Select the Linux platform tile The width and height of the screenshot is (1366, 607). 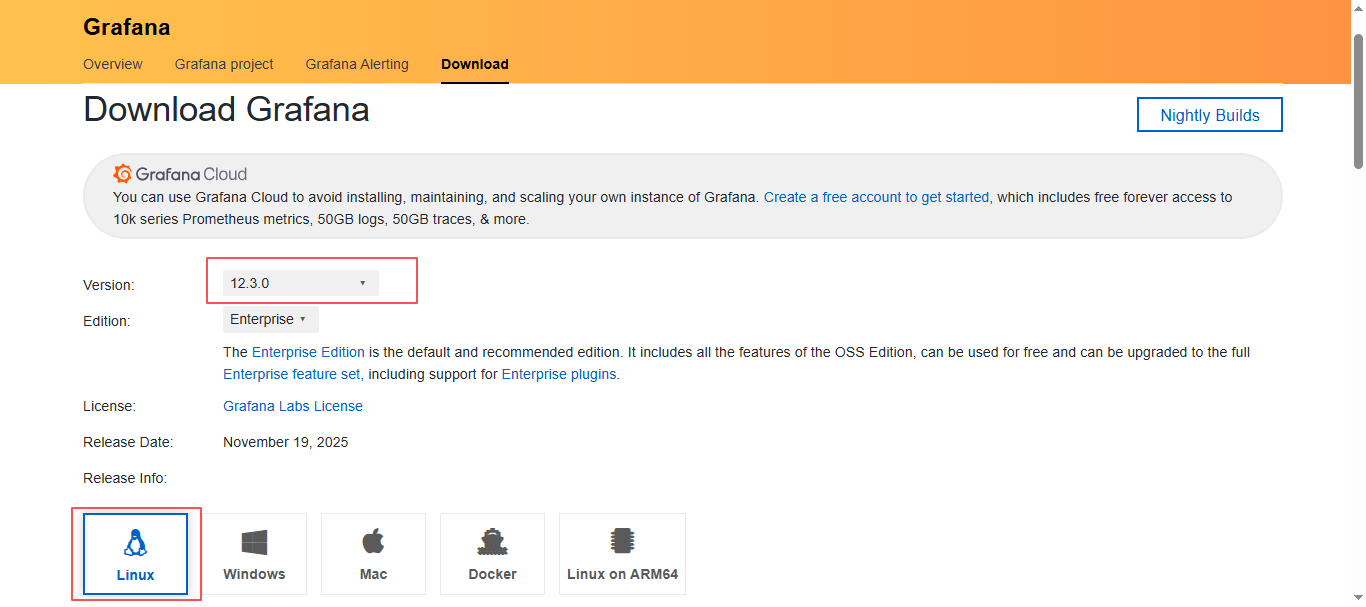tap(135, 554)
